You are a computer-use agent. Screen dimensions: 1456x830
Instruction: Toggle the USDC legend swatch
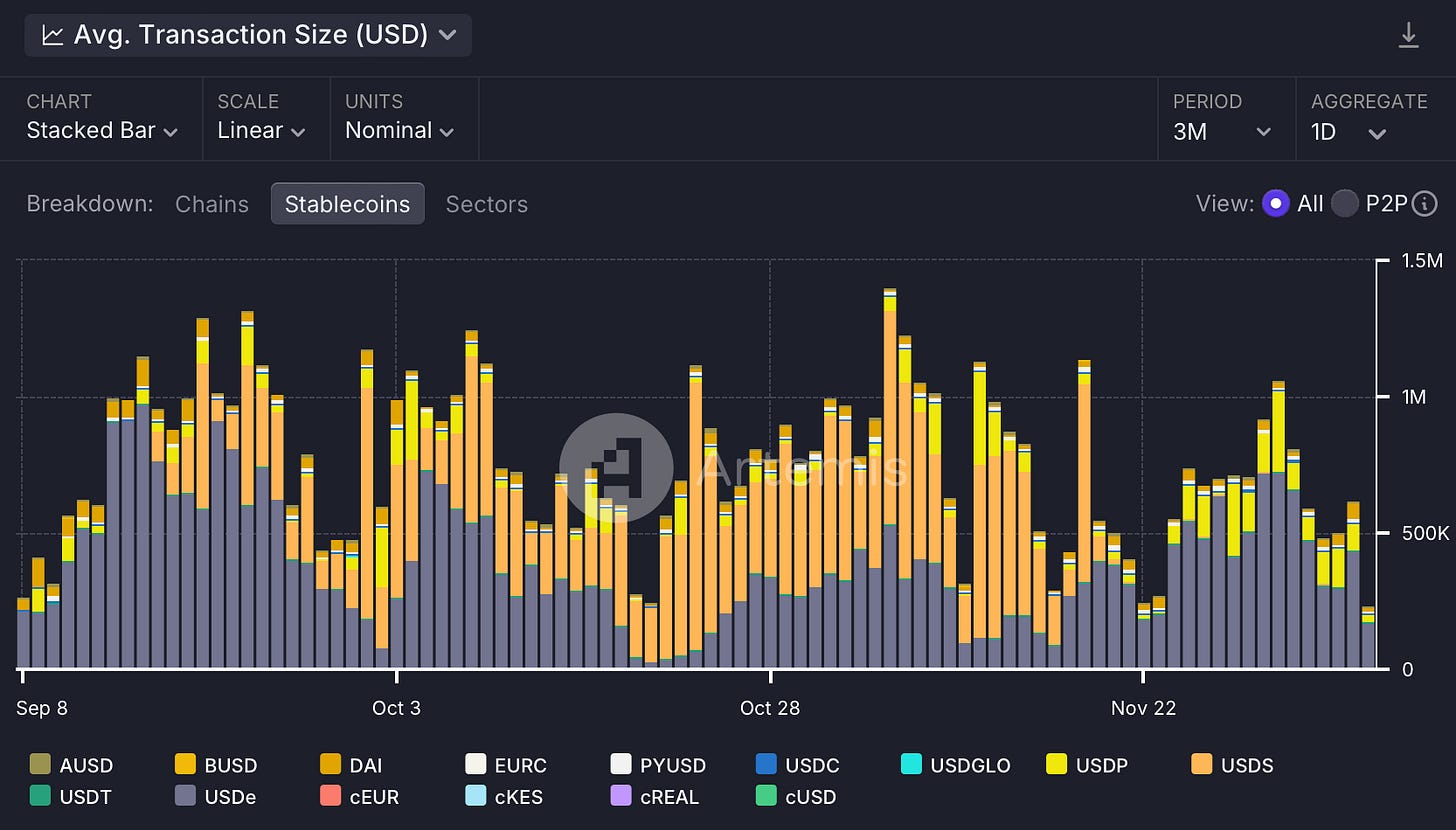click(767, 765)
